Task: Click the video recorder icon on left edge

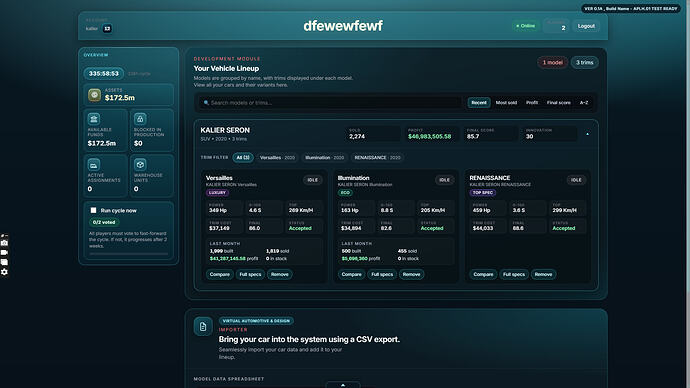Action: click(x=4, y=253)
